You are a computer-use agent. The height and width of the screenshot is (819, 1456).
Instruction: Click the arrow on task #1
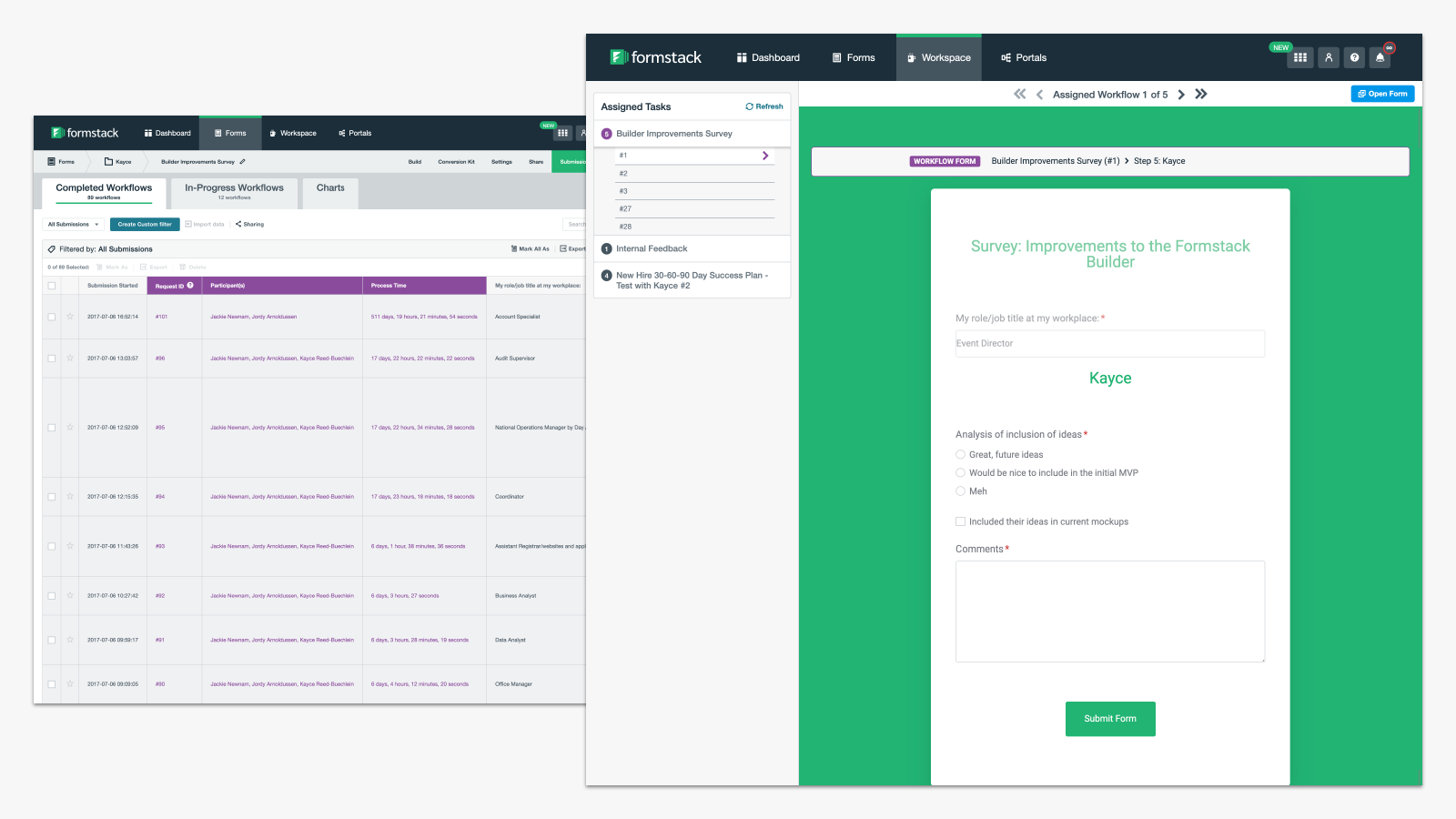765,156
